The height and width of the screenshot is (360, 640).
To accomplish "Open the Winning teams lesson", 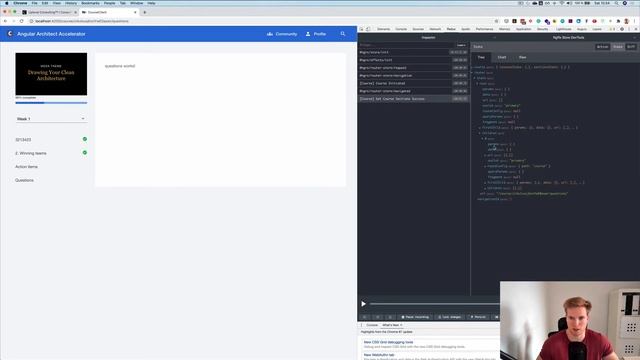I will click(x=31, y=153).
